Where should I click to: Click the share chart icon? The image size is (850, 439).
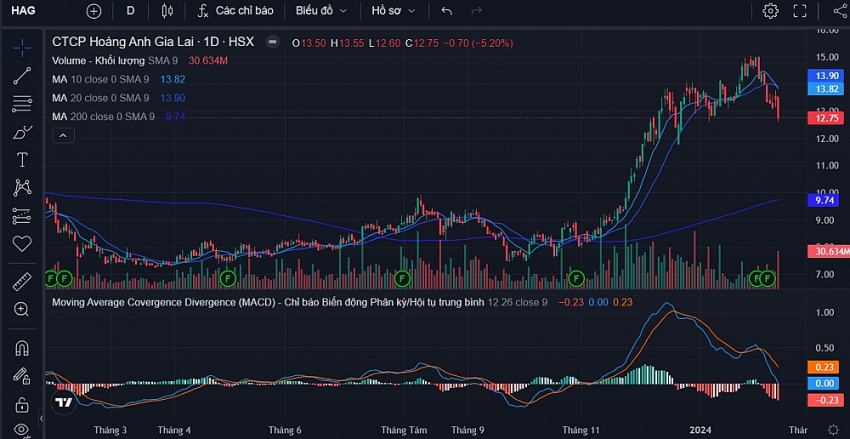pyautogui.click(x=840, y=11)
